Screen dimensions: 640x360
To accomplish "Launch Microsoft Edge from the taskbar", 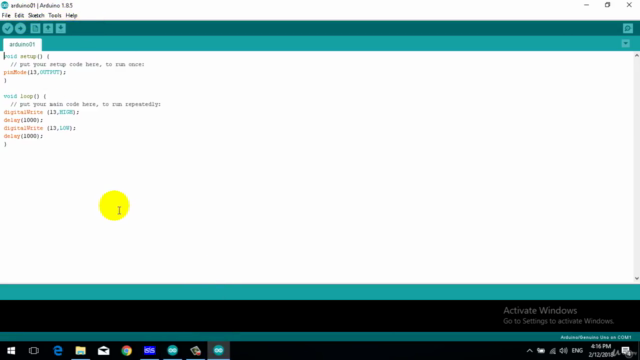I will [x=58, y=351].
